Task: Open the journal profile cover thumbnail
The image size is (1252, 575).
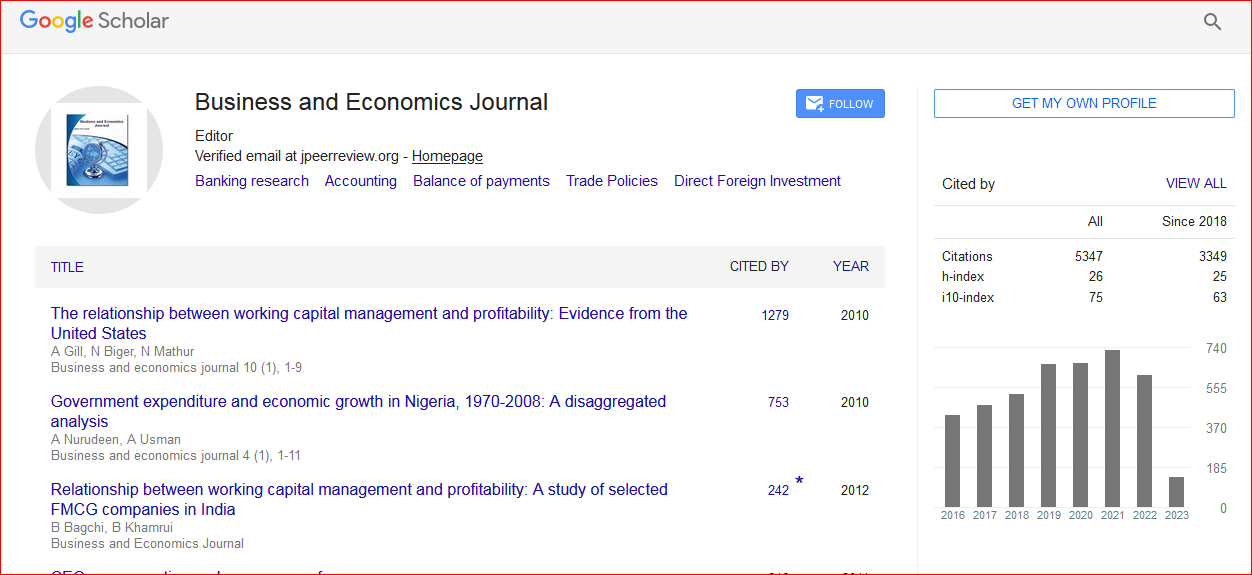Action: click(x=99, y=150)
